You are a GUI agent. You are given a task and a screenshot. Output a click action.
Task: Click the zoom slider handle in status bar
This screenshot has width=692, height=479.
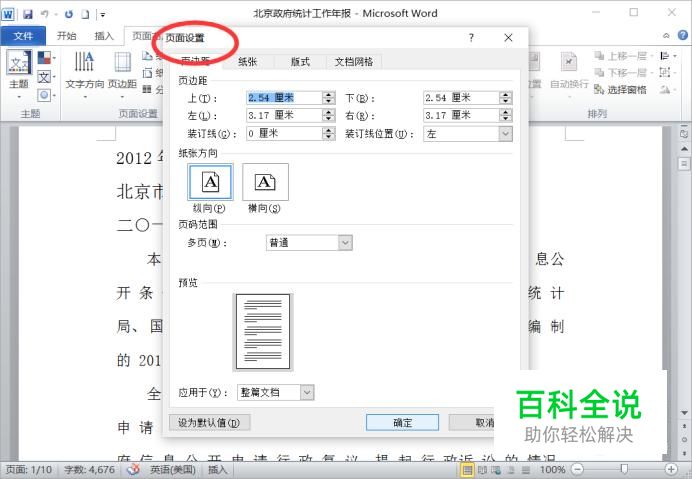624,469
